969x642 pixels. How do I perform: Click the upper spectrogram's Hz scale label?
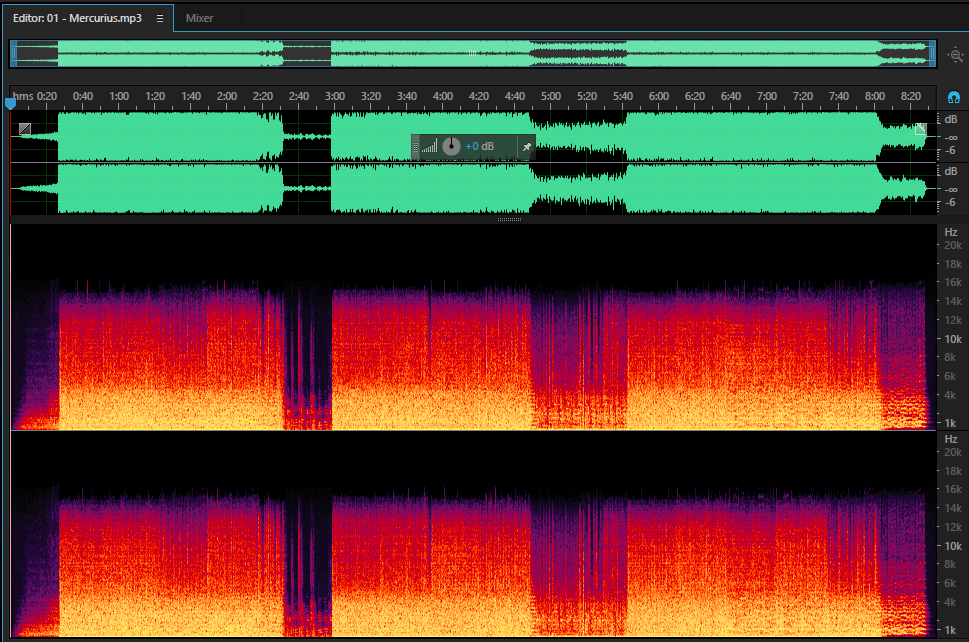[x=950, y=232]
